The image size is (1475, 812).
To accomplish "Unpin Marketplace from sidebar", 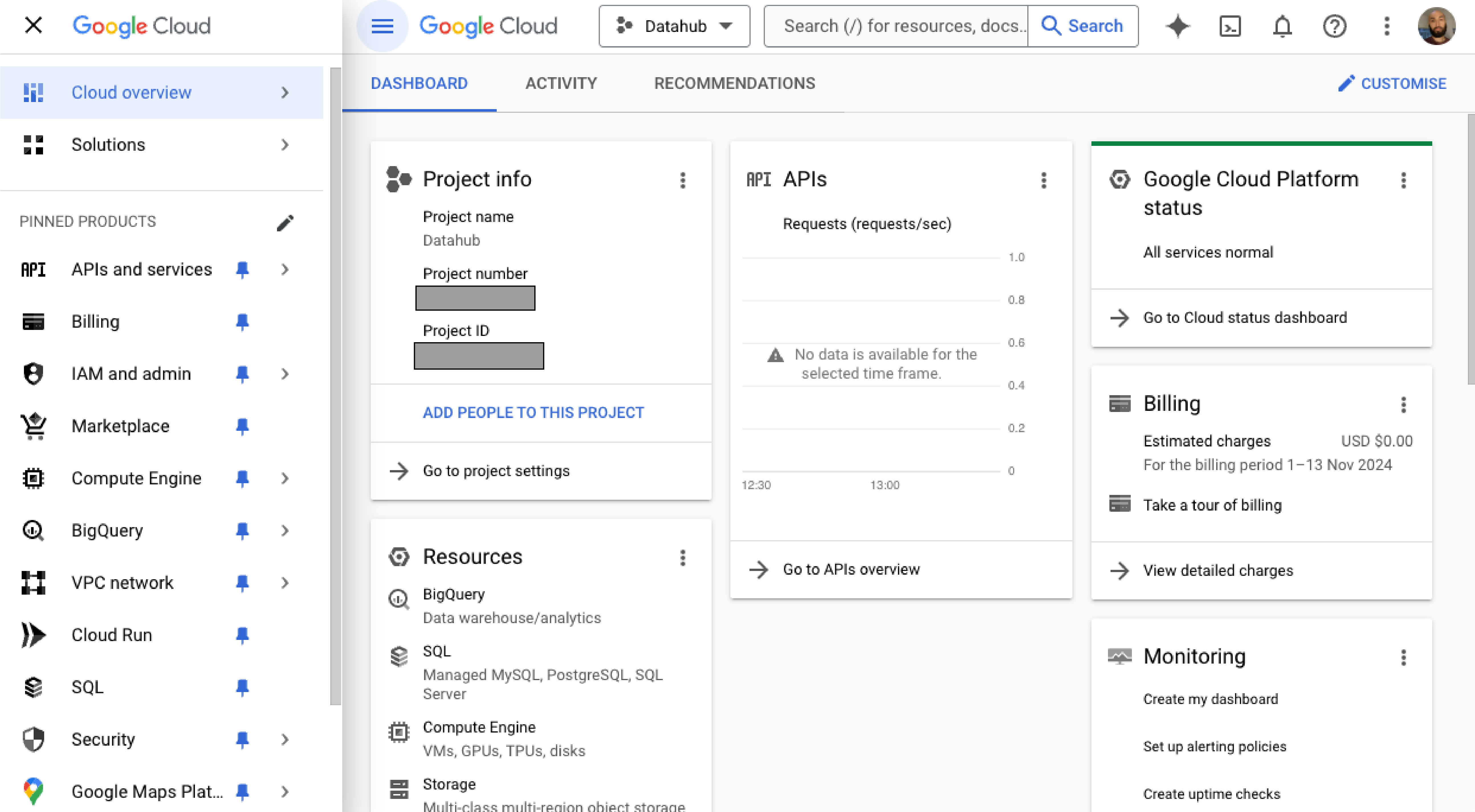I will (242, 426).
